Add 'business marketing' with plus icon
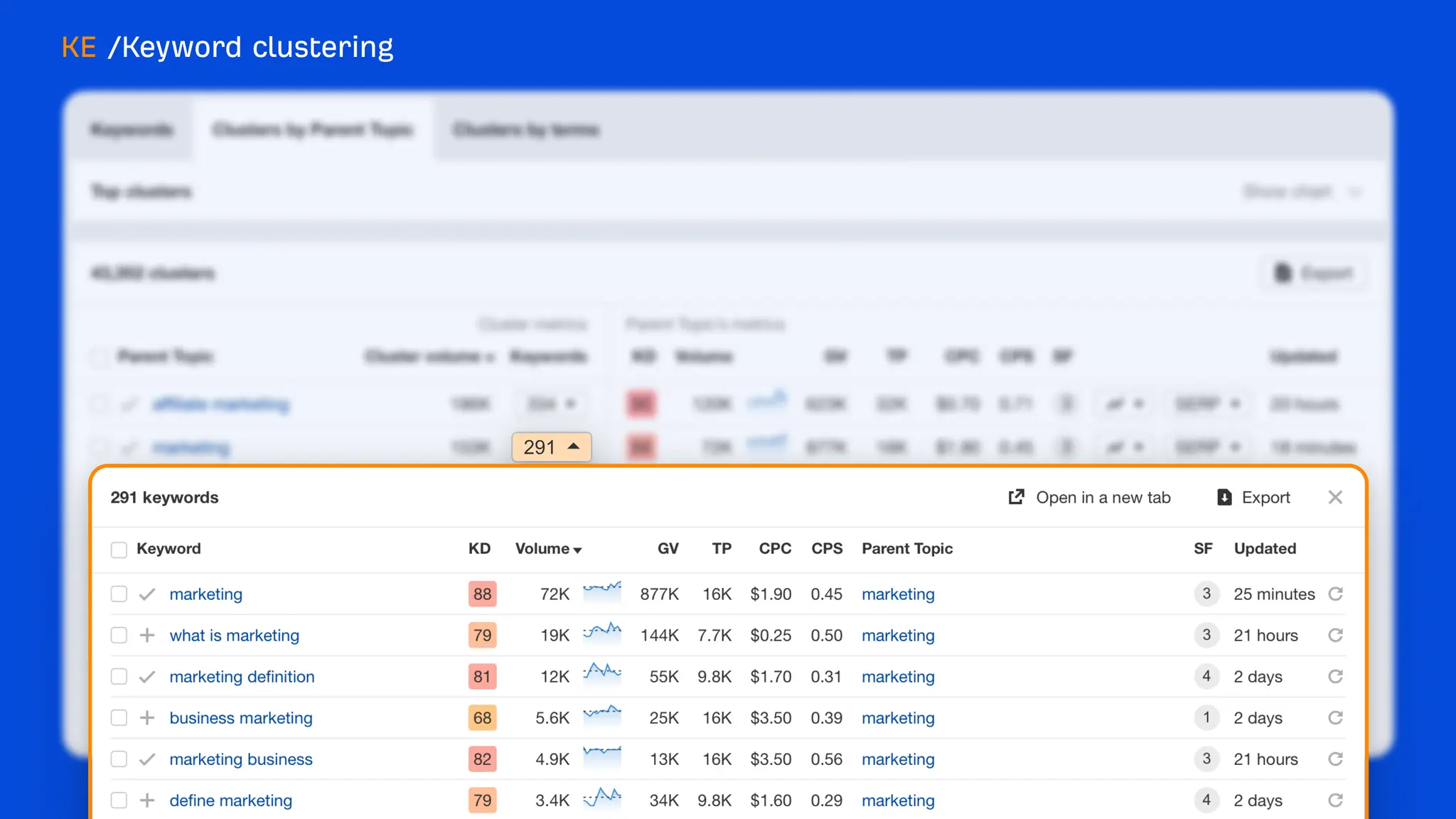This screenshot has width=1456, height=819. point(147,718)
